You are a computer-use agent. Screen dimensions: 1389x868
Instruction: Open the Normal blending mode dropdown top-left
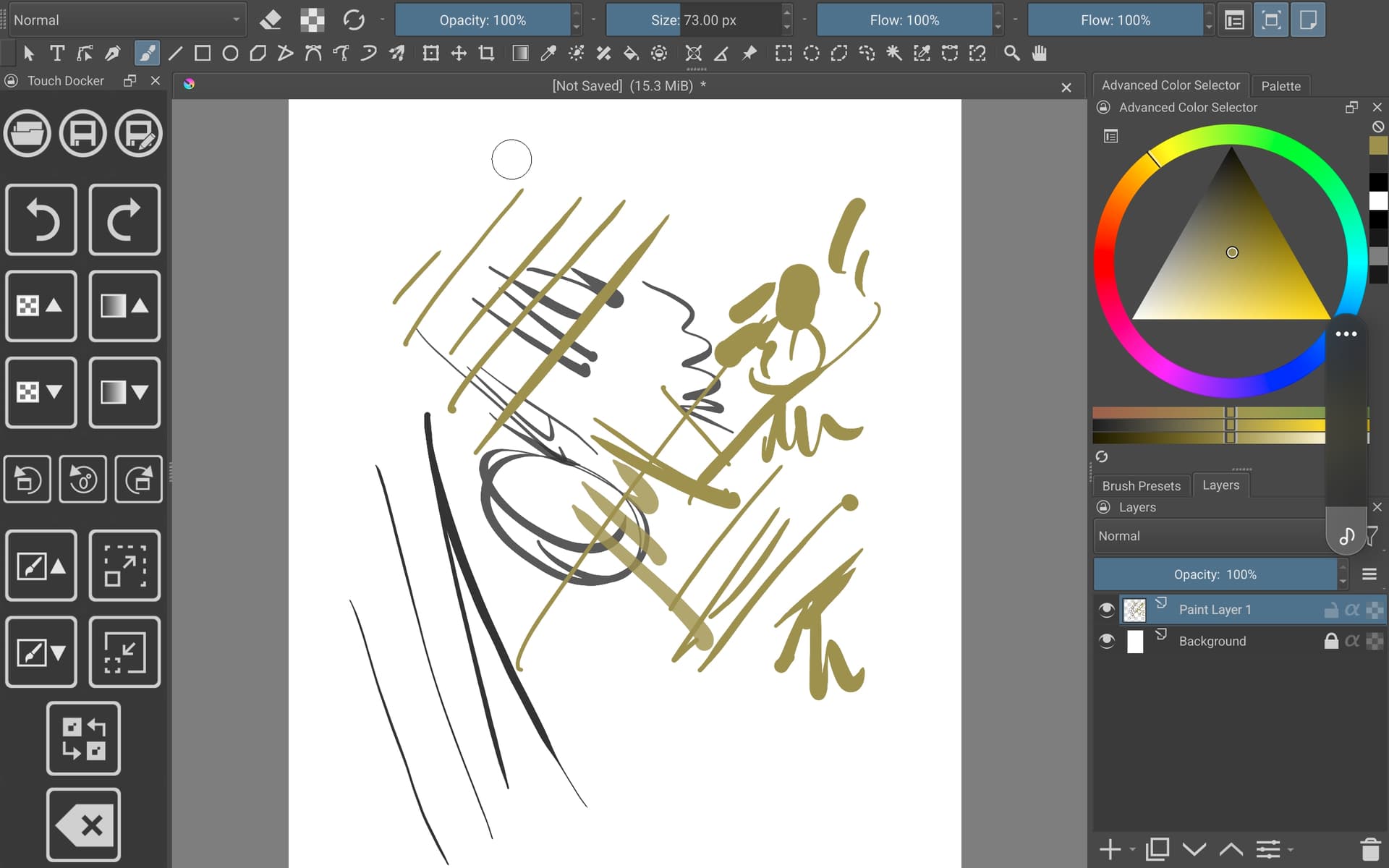[127, 20]
